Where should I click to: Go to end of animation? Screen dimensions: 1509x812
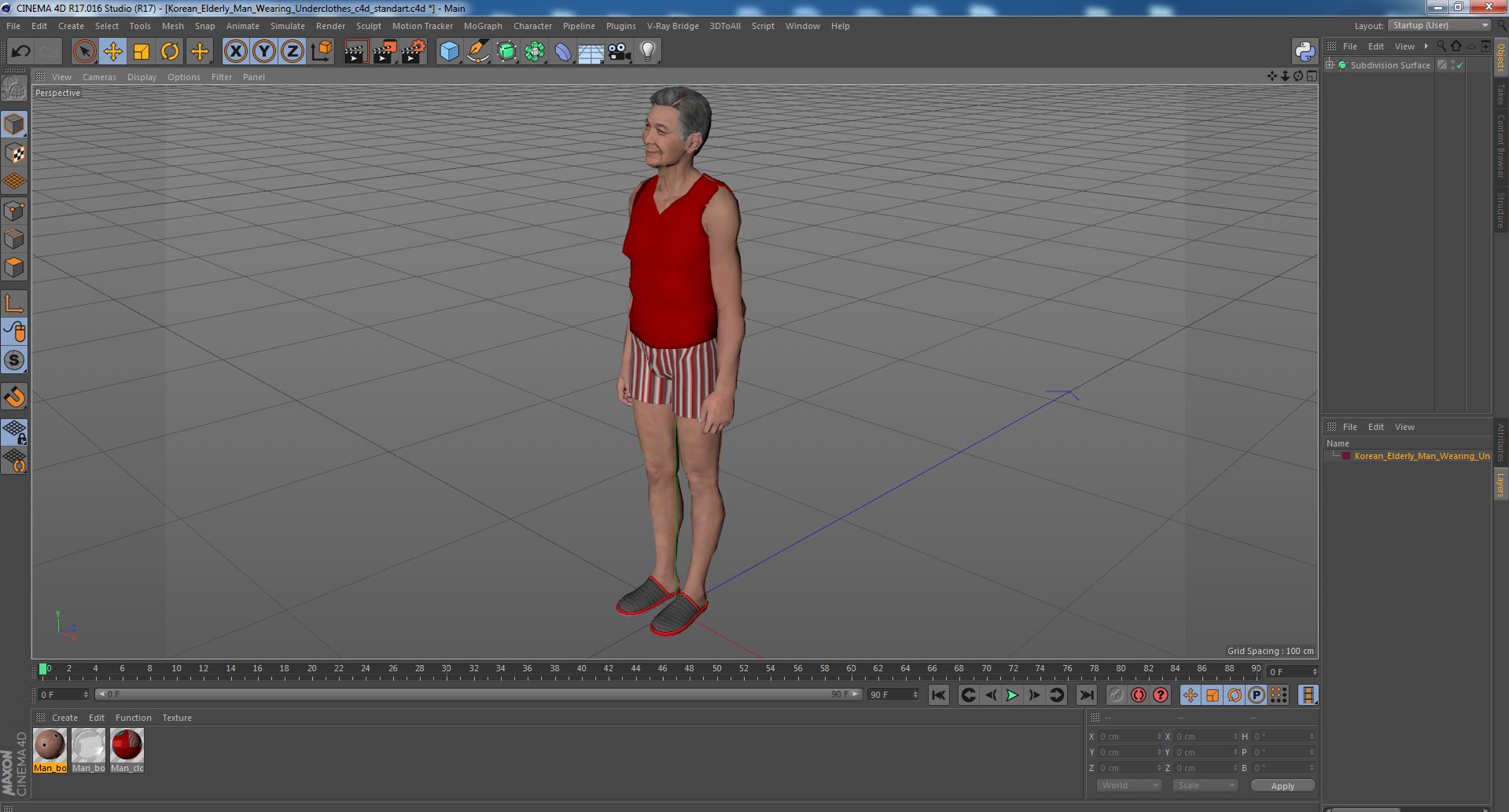pyautogui.click(x=1086, y=695)
